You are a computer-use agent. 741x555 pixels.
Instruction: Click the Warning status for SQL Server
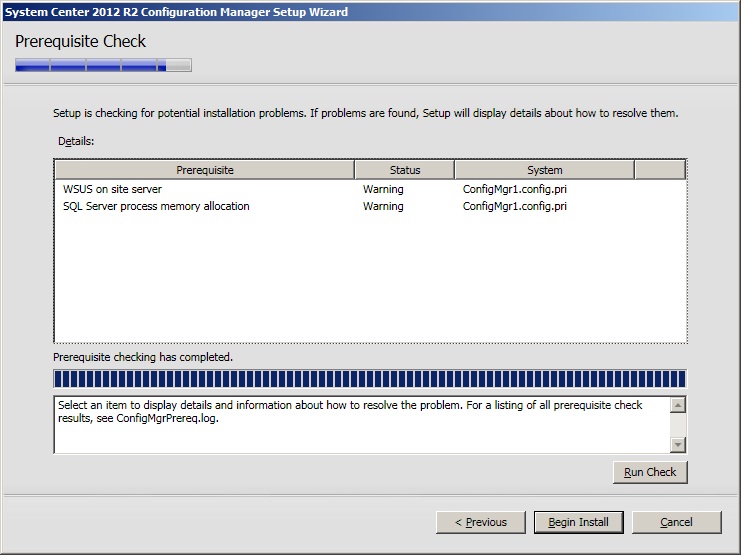coord(383,206)
